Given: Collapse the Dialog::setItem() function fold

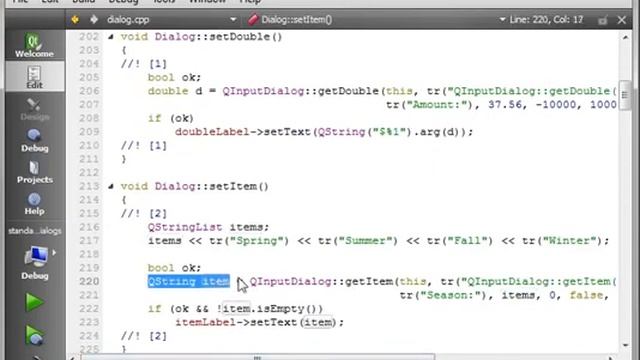Looking at the screenshot, I should tap(111, 187).
